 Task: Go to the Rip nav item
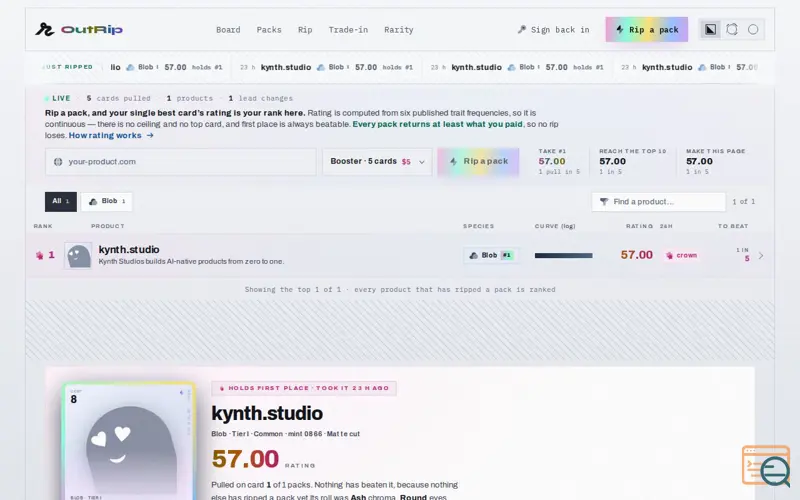point(305,30)
